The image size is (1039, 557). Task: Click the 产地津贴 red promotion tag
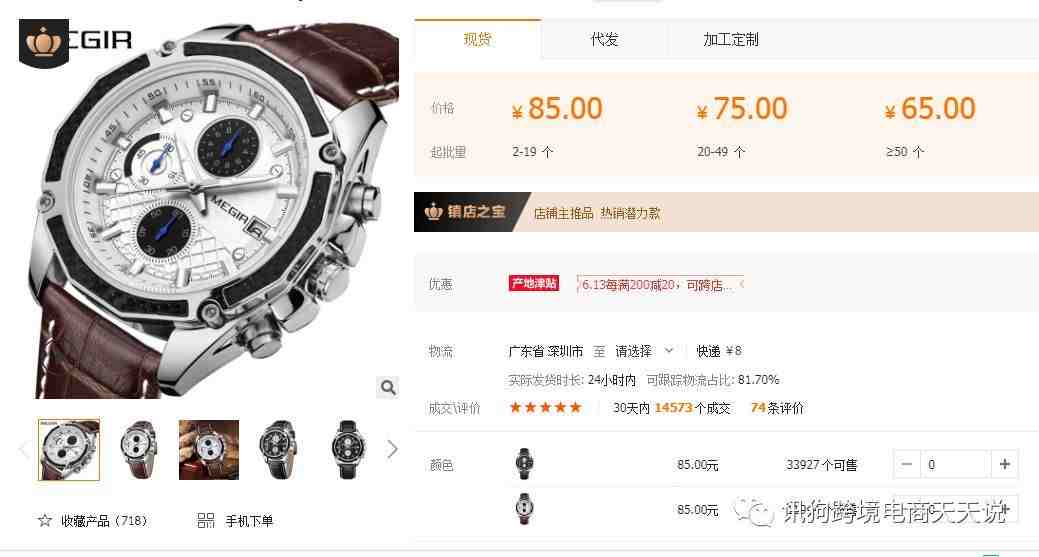click(533, 283)
